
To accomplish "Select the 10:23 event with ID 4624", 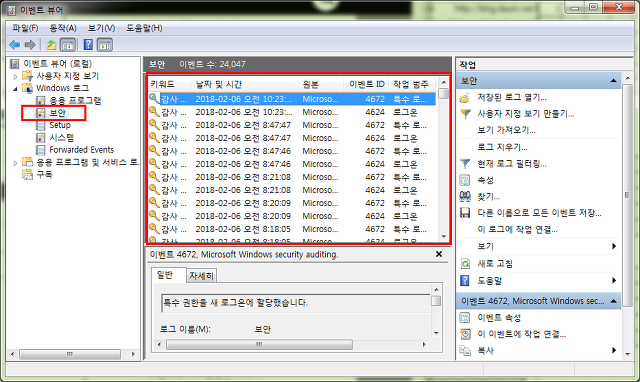I will [x=292, y=112].
